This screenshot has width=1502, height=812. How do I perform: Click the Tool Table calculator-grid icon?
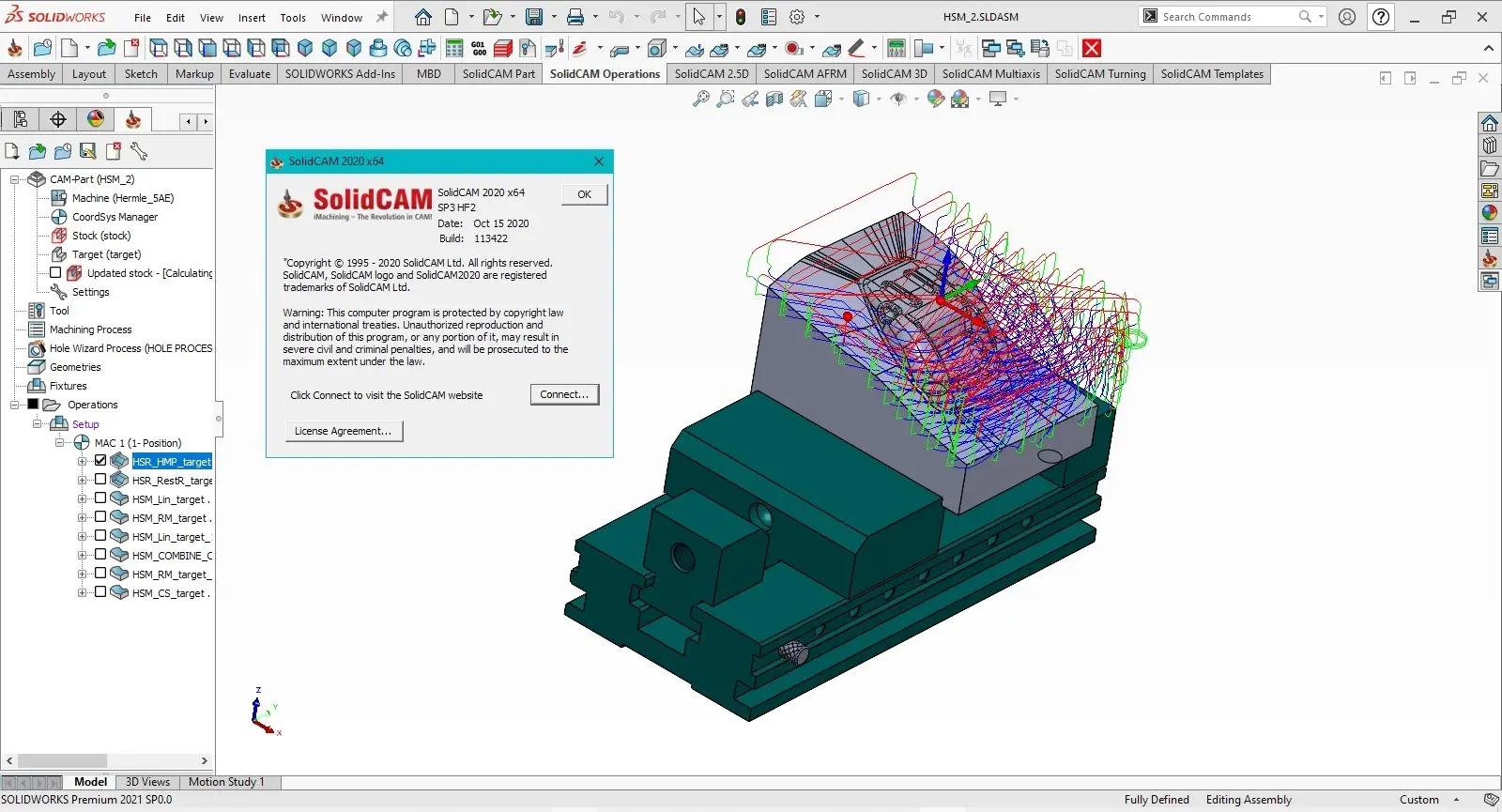click(x=454, y=48)
